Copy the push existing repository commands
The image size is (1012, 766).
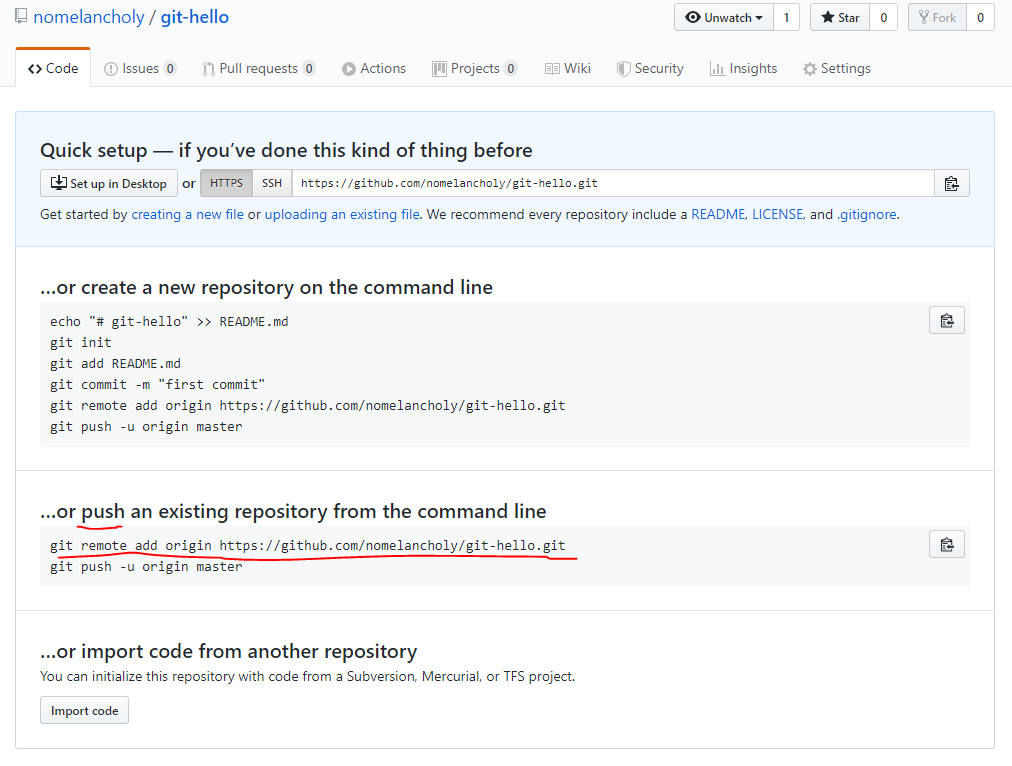click(947, 544)
